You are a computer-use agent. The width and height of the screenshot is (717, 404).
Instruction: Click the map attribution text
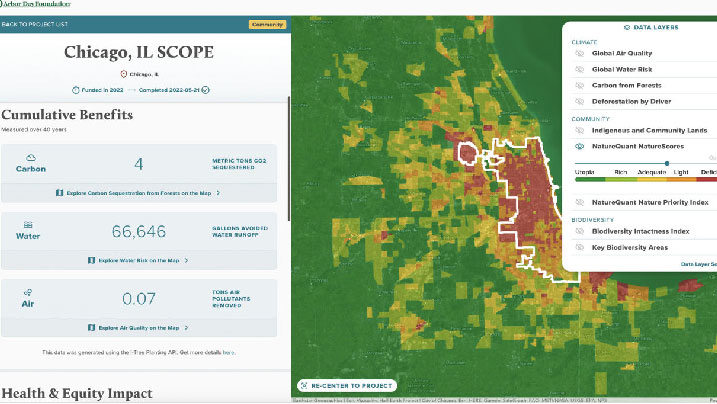[449, 400]
